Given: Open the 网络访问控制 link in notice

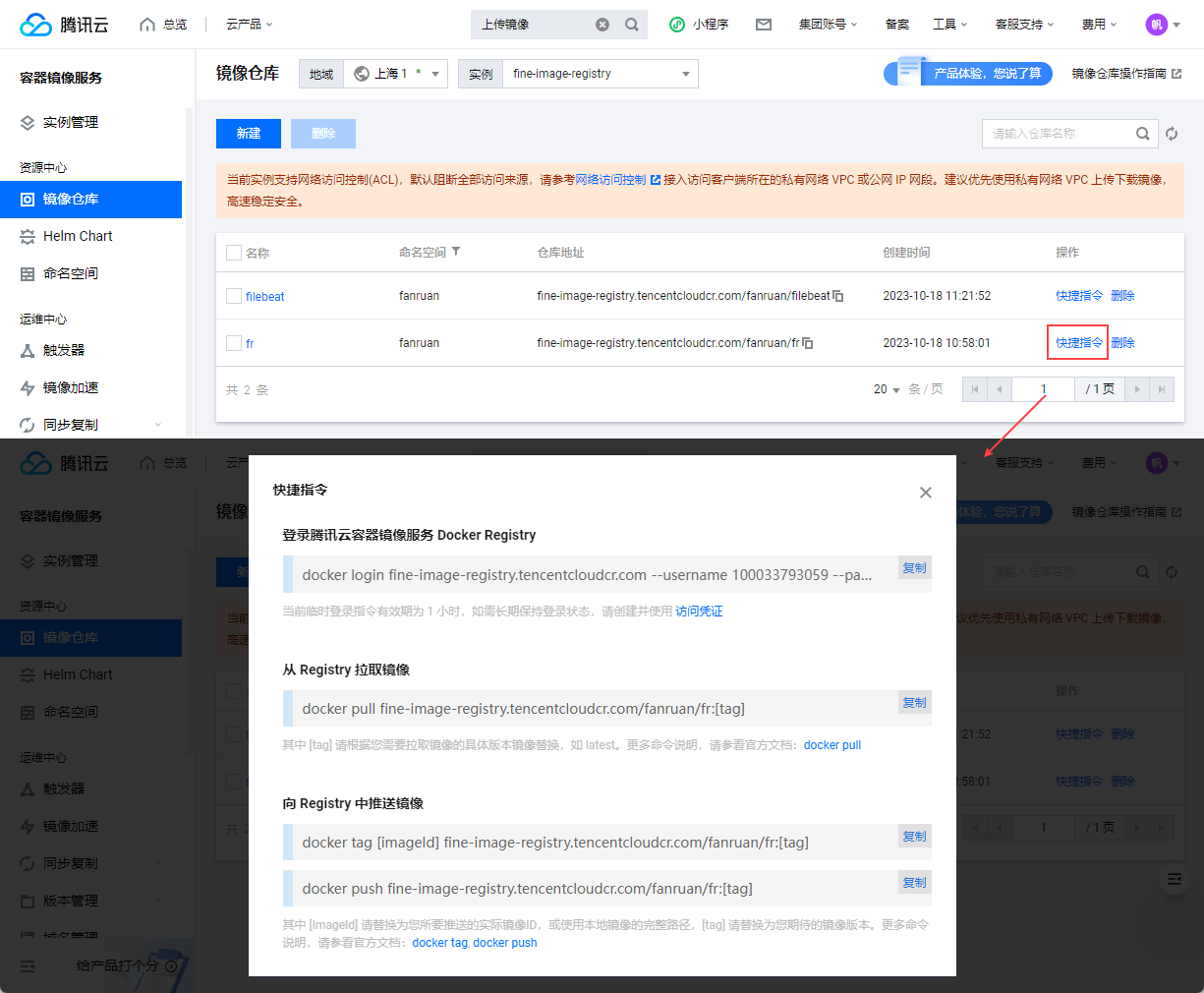Looking at the screenshot, I should click(x=617, y=180).
